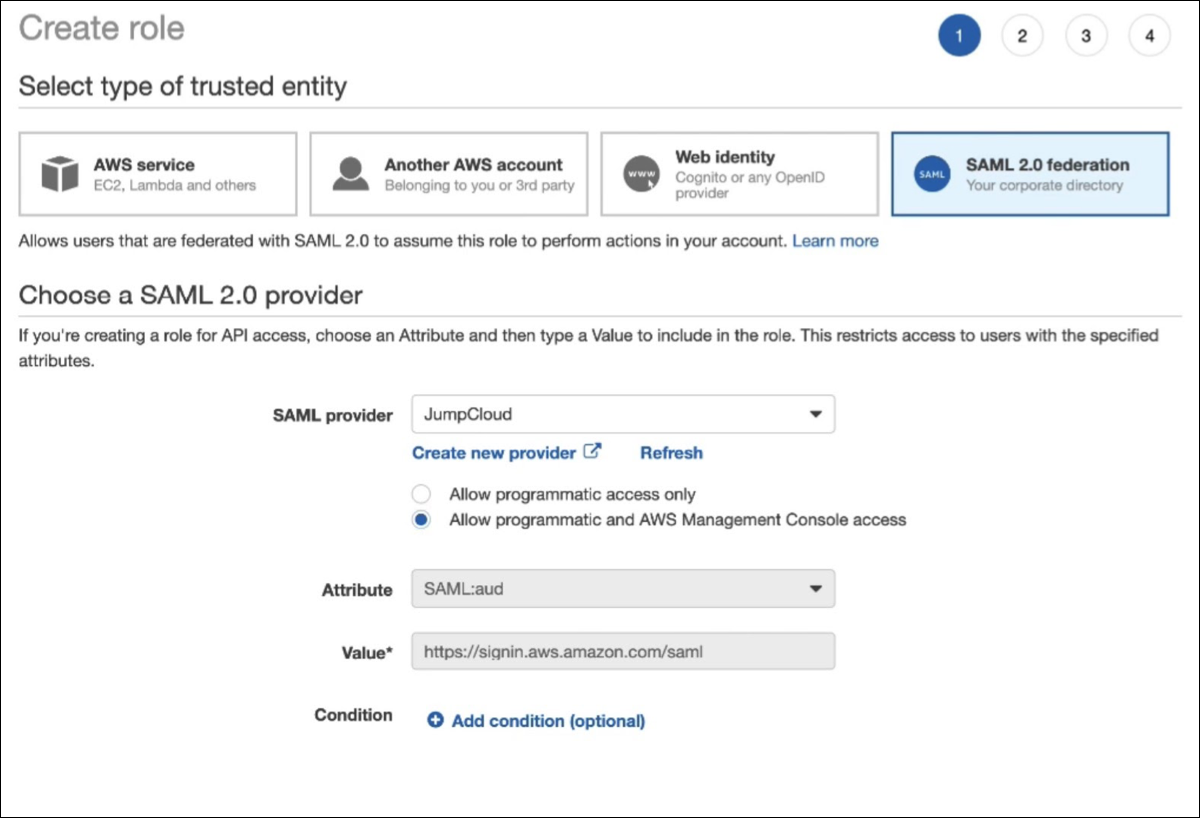The height and width of the screenshot is (818, 1200).
Task: Select Allow programmatic access only
Action: (422, 494)
